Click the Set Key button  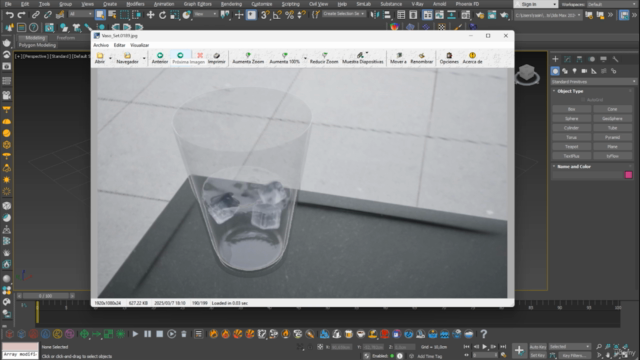[x=538, y=356]
